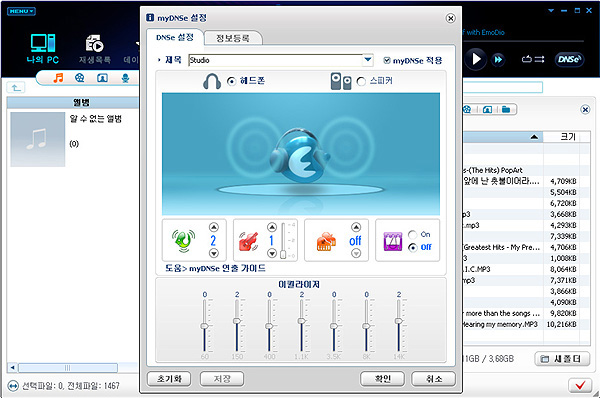Click the folder icon in device panel
Image resolution: width=600 pixels, height=398 pixels.
click(x=506, y=109)
